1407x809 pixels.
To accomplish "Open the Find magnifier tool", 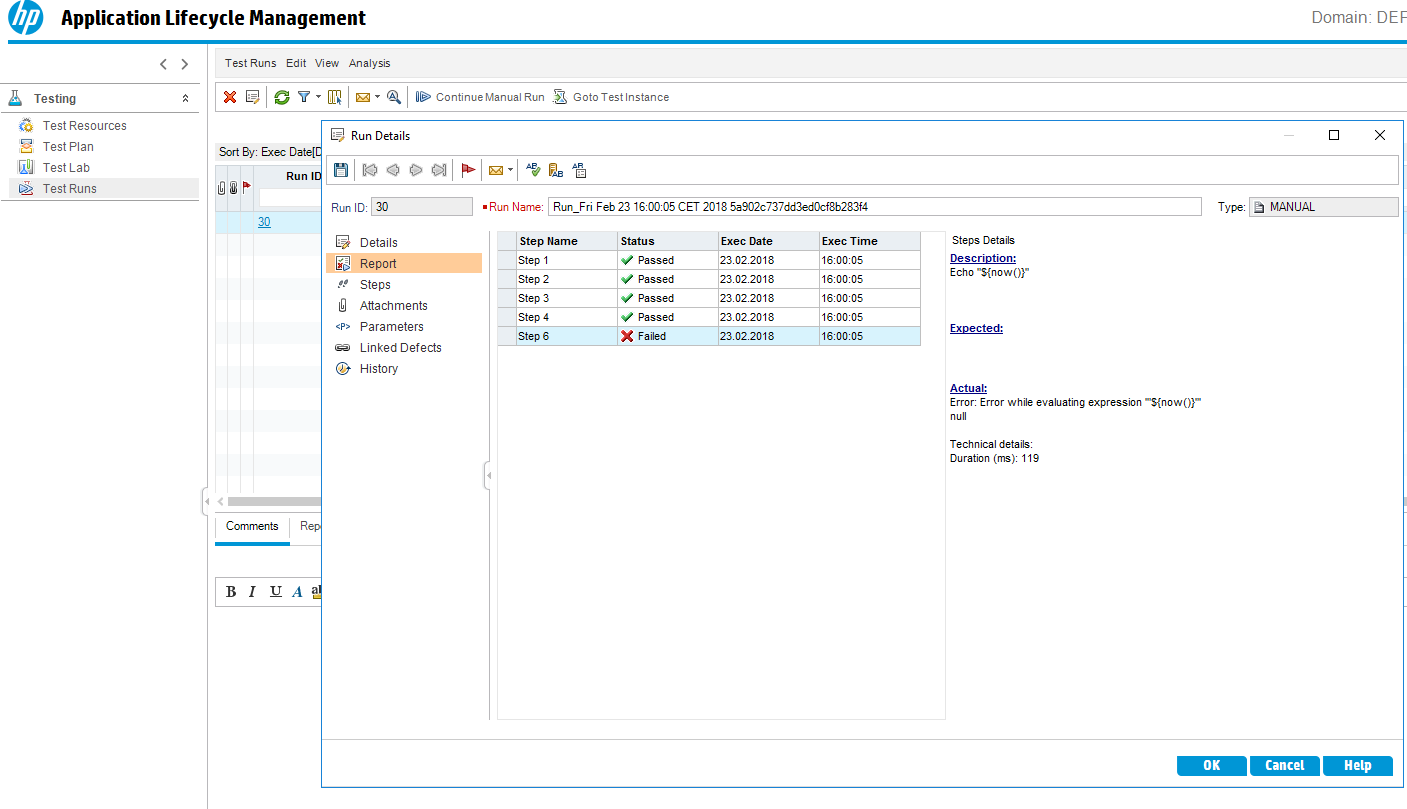I will (x=394, y=97).
